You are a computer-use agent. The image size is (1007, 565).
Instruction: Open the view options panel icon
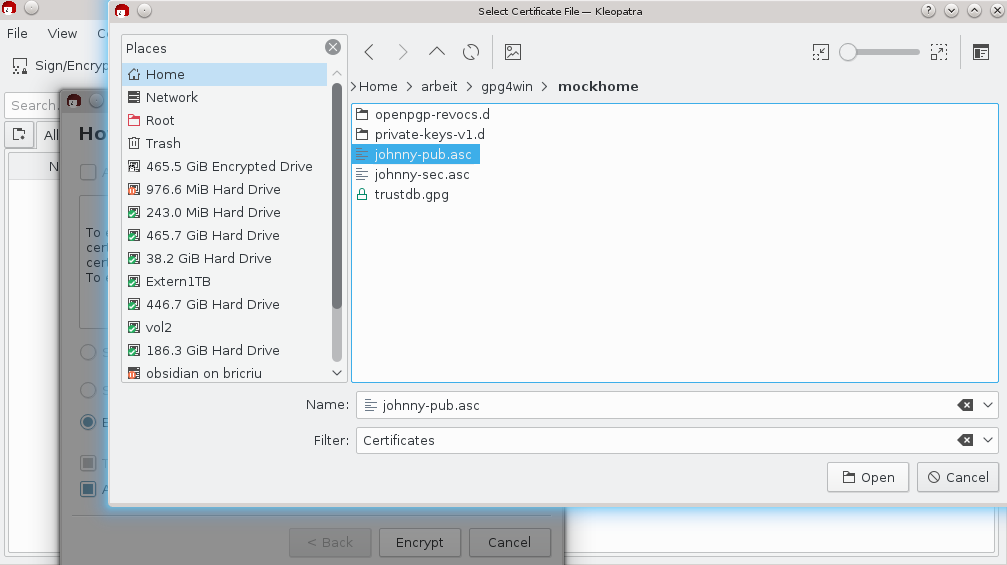coord(980,52)
